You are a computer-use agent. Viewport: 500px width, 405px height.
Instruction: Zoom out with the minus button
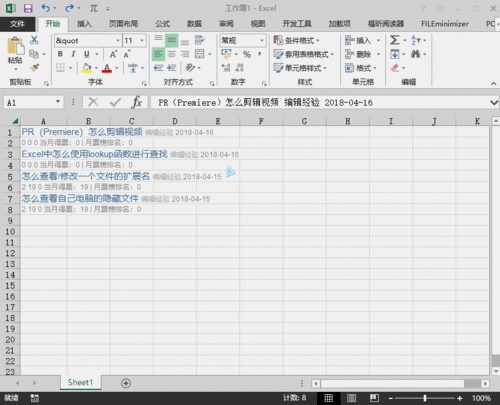pyautogui.click(x=391, y=398)
